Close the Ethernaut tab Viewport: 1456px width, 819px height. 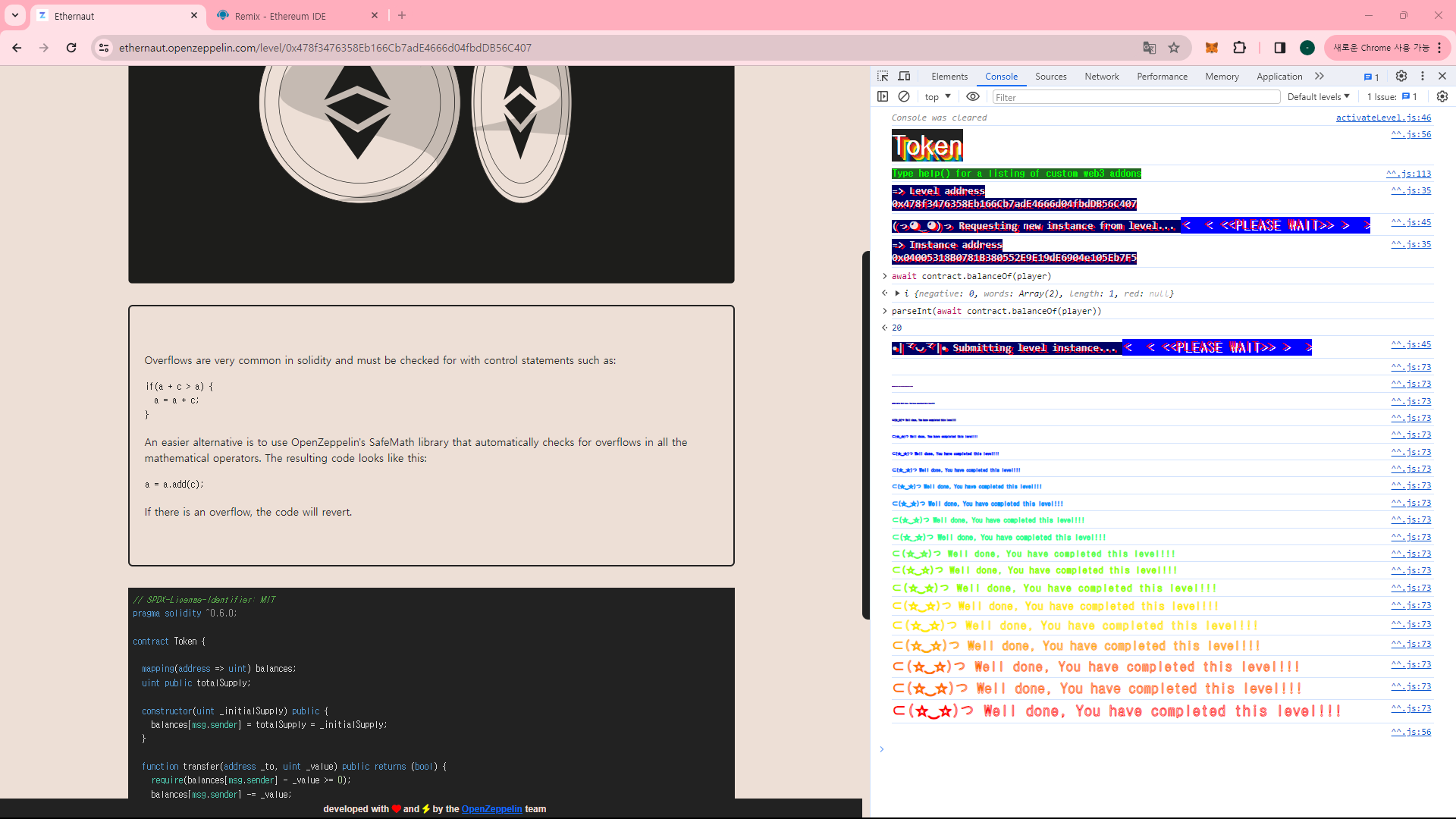point(194,15)
